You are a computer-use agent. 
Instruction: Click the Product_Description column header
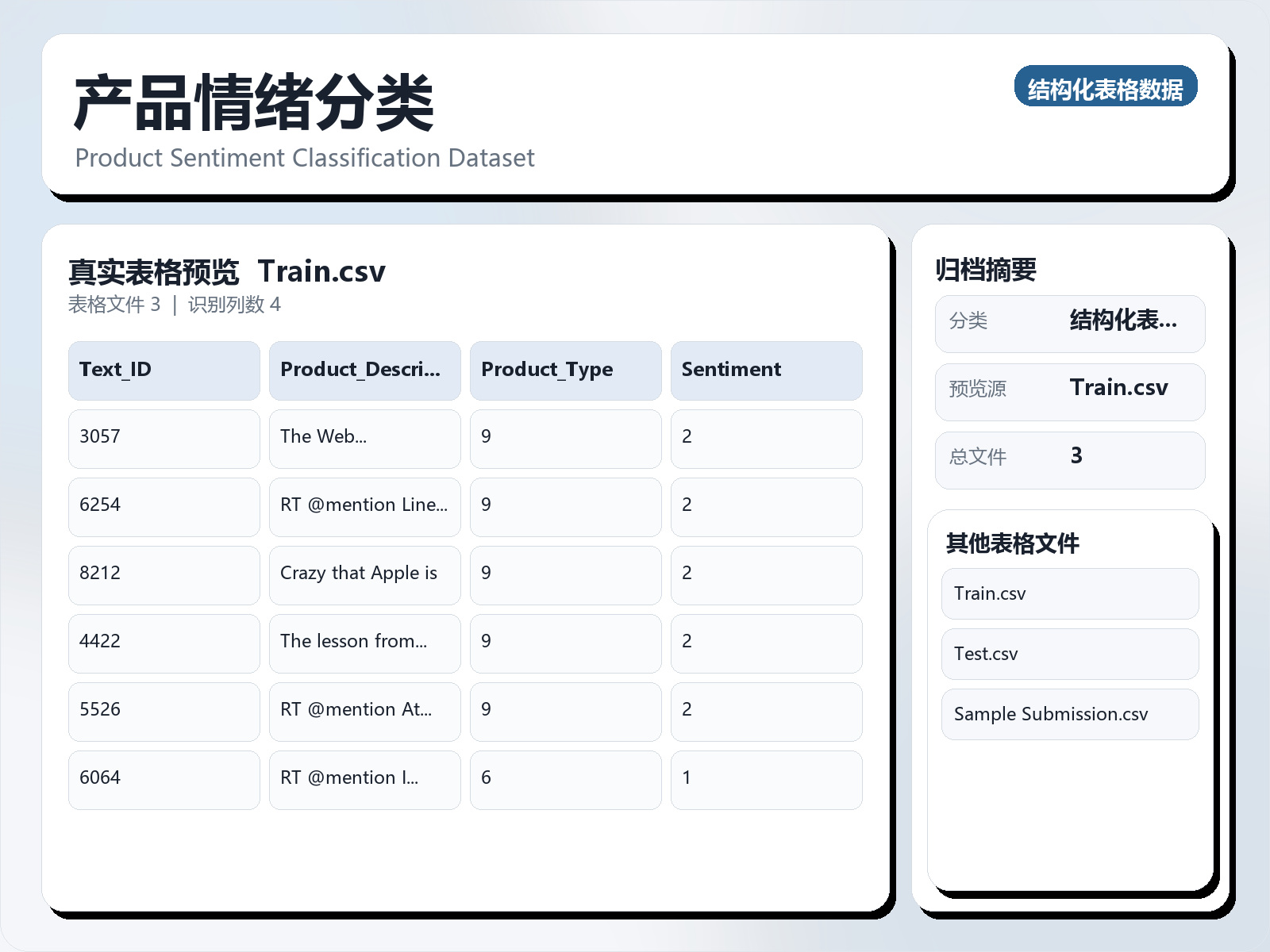click(364, 370)
